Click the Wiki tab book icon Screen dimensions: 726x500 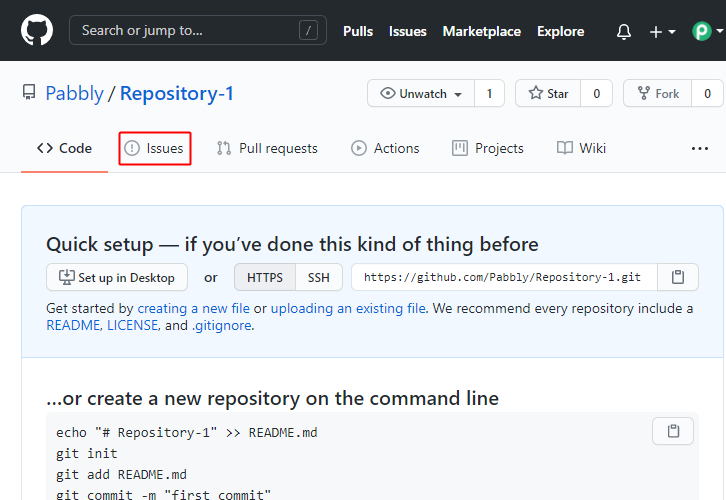pyautogui.click(x=565, y=148)
